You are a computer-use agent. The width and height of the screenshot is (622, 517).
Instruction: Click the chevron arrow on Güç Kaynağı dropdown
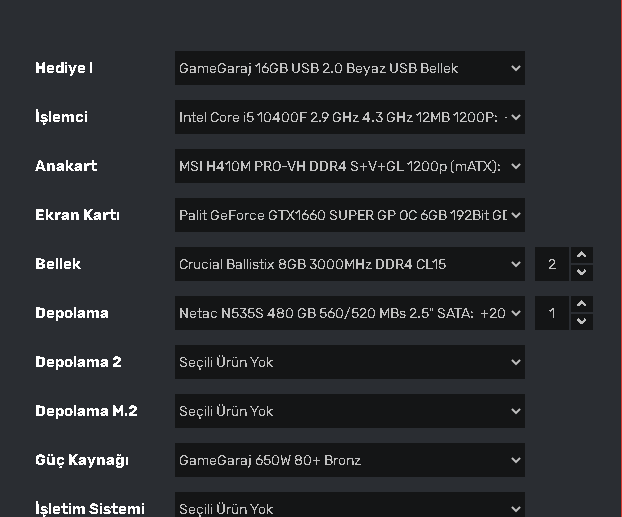(515, 460)
